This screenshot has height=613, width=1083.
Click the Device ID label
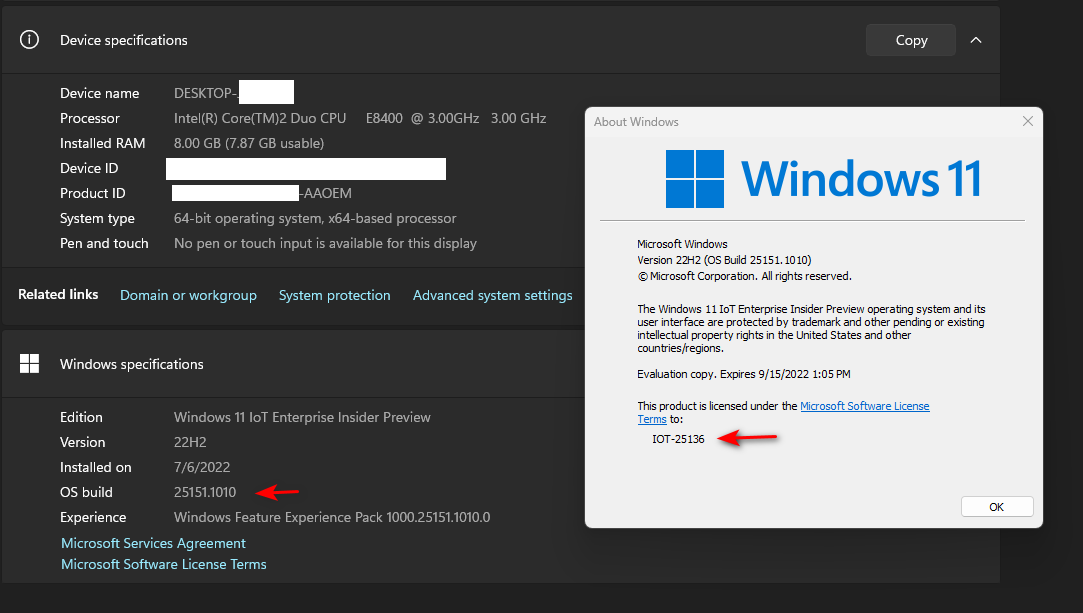click(89, 168)
